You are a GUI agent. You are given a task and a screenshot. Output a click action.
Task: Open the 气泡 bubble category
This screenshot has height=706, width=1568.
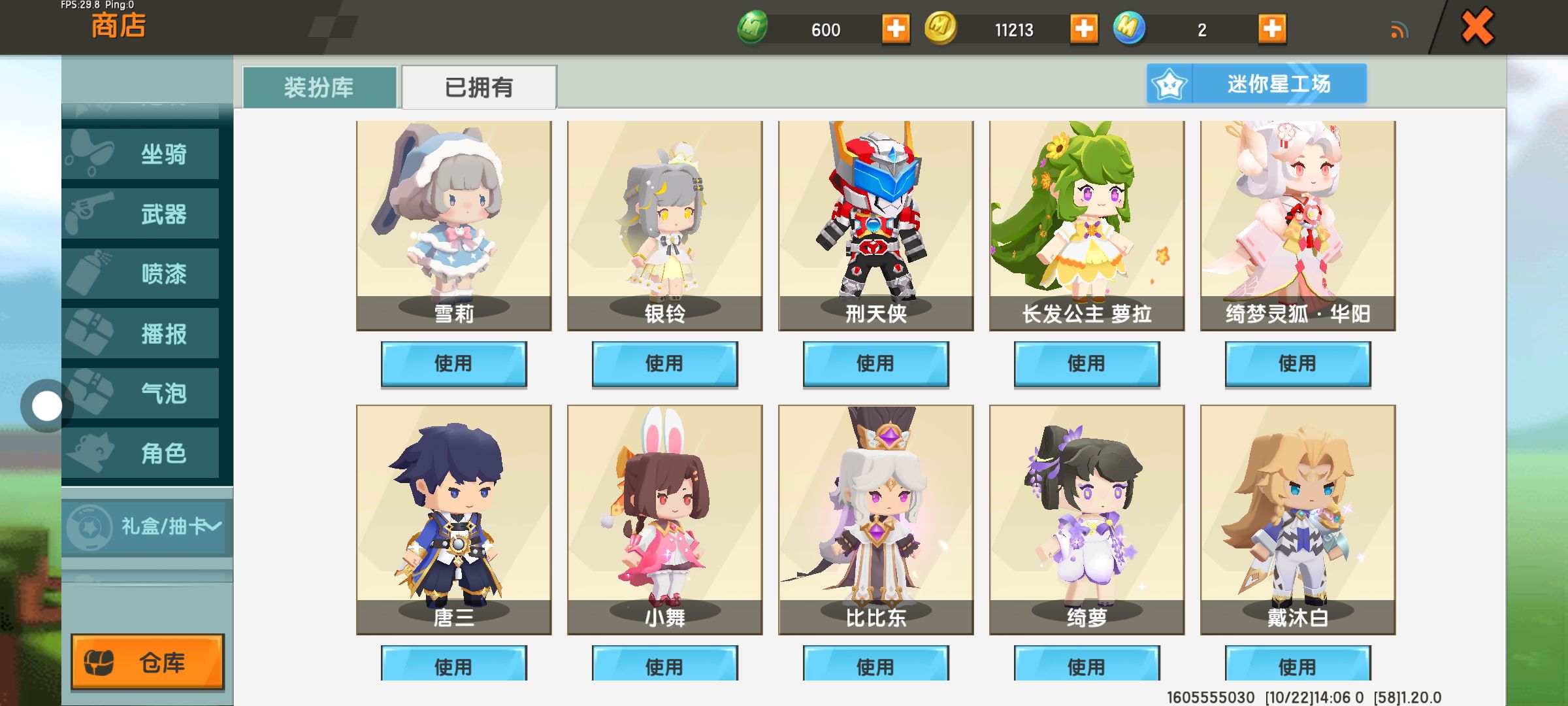point(140,393)
